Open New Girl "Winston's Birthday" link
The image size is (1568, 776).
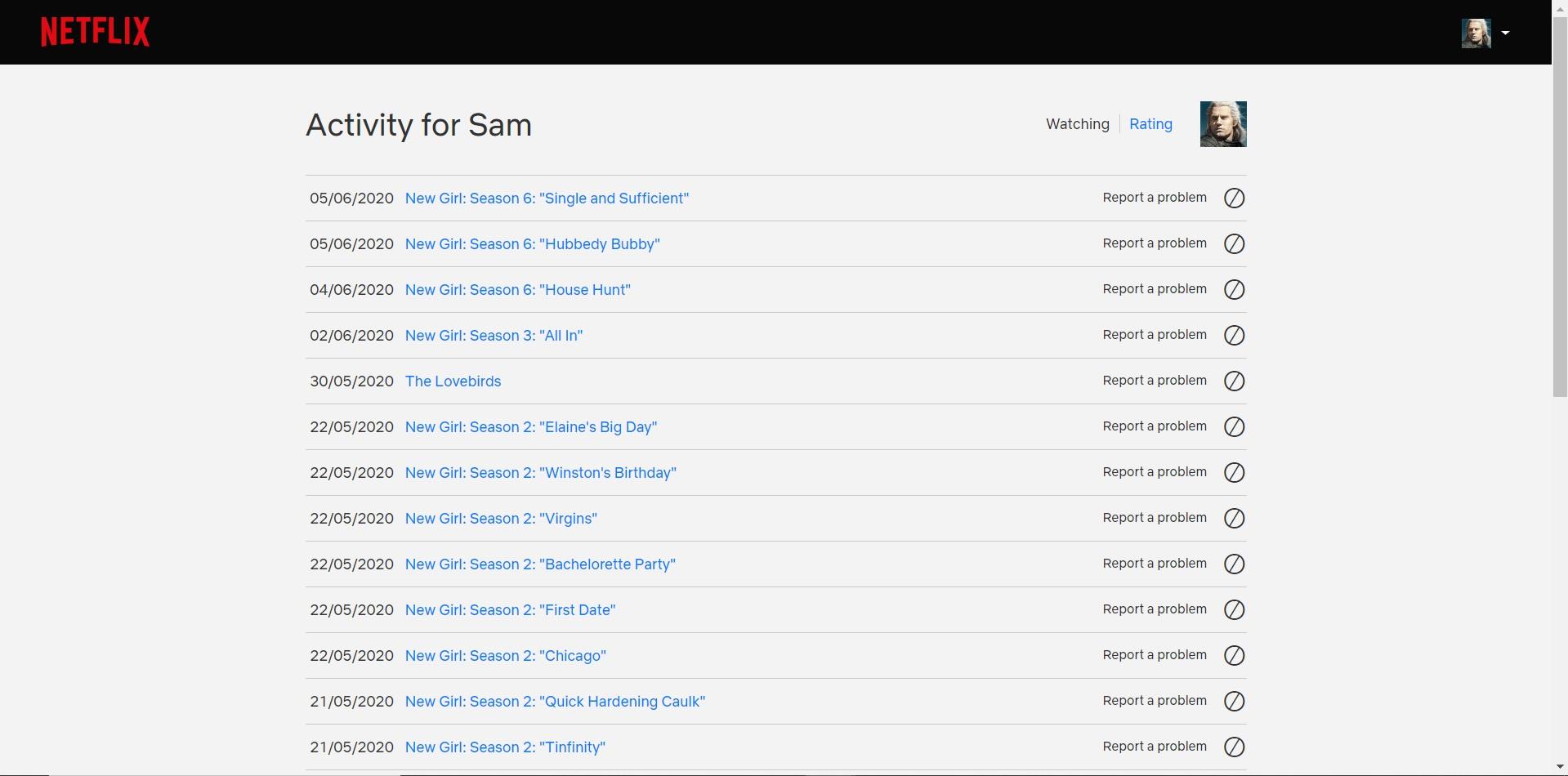540,473
